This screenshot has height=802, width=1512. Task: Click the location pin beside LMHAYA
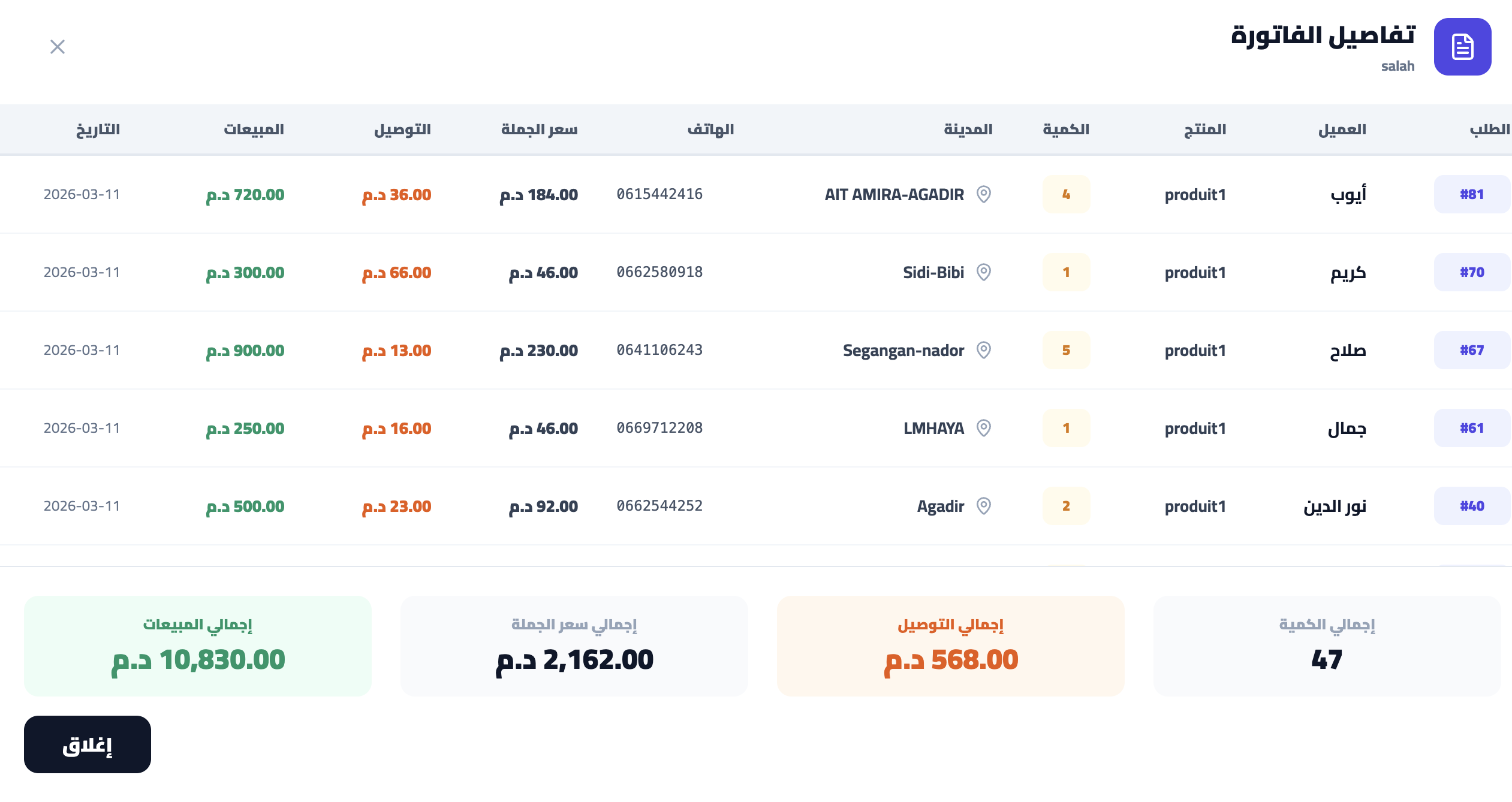click(x=984, y=428)
